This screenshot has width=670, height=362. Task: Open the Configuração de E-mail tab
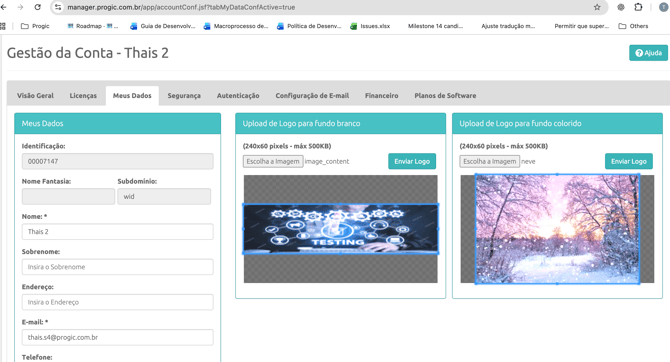click(x=312, y=96)
